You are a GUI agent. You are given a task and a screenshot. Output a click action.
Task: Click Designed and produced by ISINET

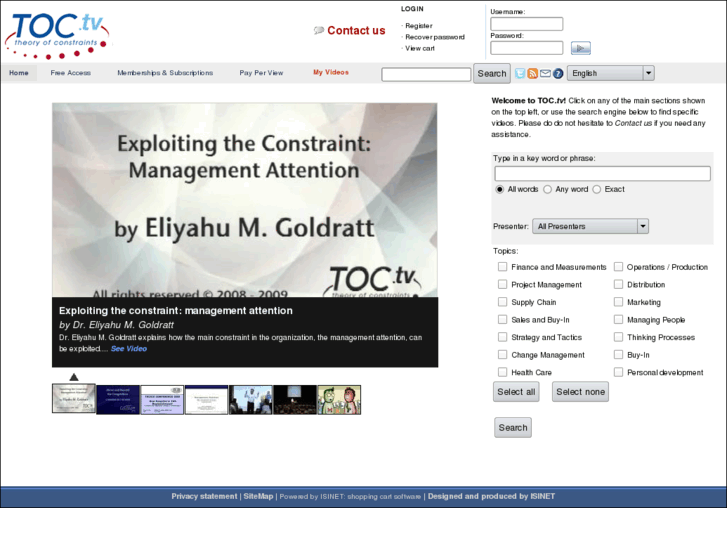(x=491, y=496)
